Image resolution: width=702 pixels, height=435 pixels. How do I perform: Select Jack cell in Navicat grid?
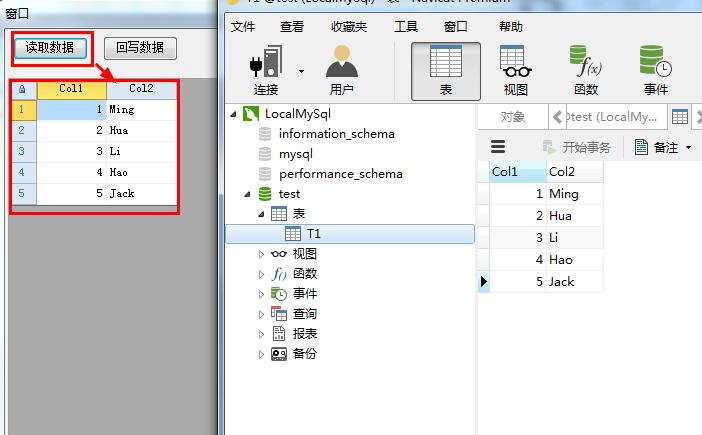[x=575, y=281]
